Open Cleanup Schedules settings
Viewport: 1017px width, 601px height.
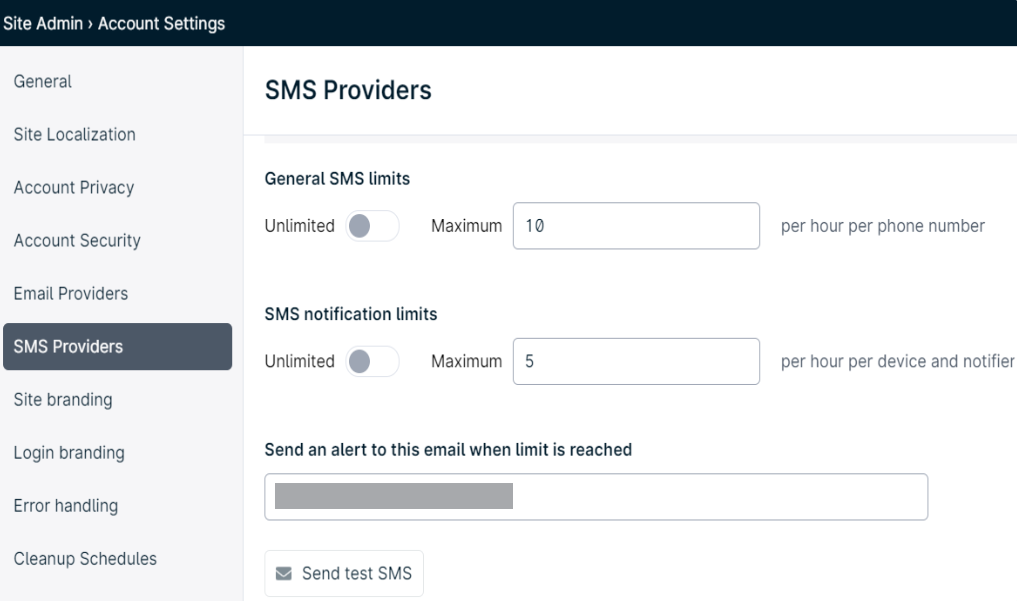(85, 559)
